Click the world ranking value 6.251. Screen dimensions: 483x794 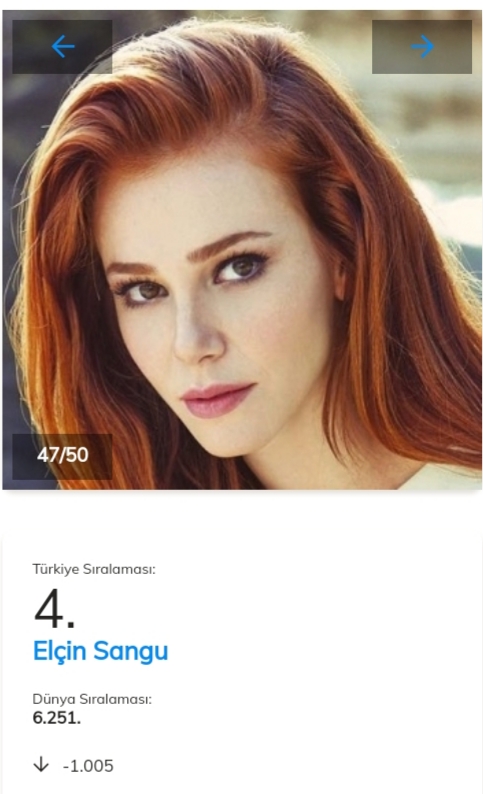click(x=57, y=718)
